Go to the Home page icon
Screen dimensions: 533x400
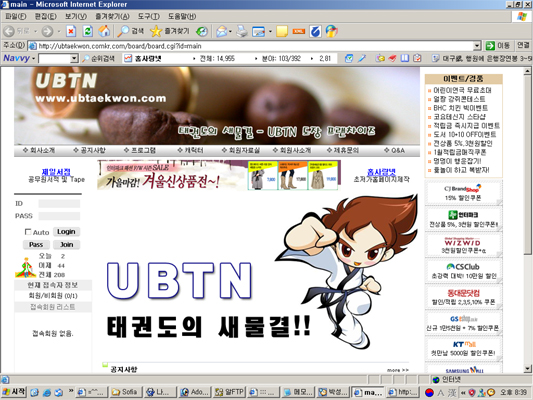pyautogui.click(x=104, y=31)
